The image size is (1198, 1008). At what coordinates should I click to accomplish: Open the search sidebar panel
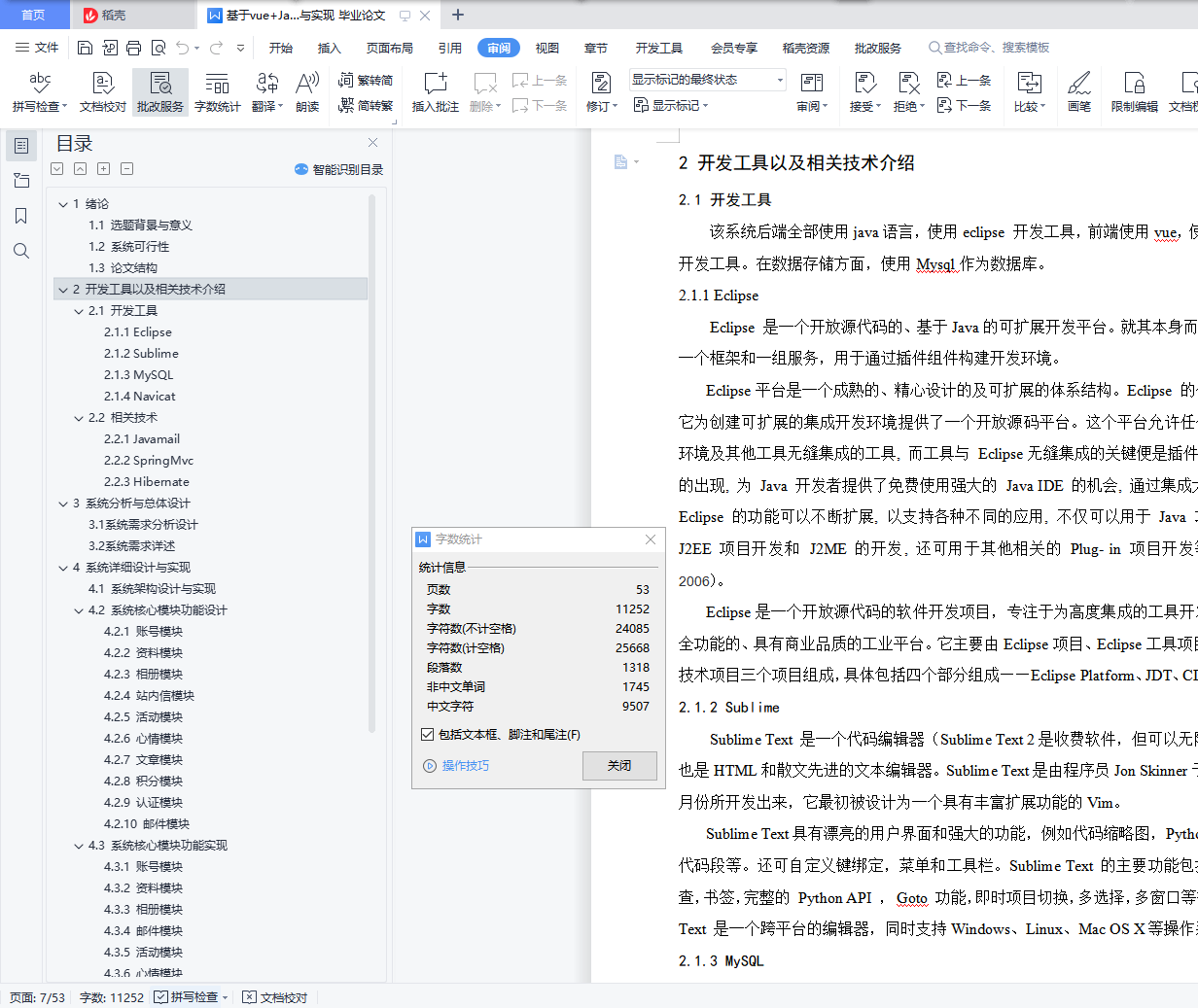(21, 251)
